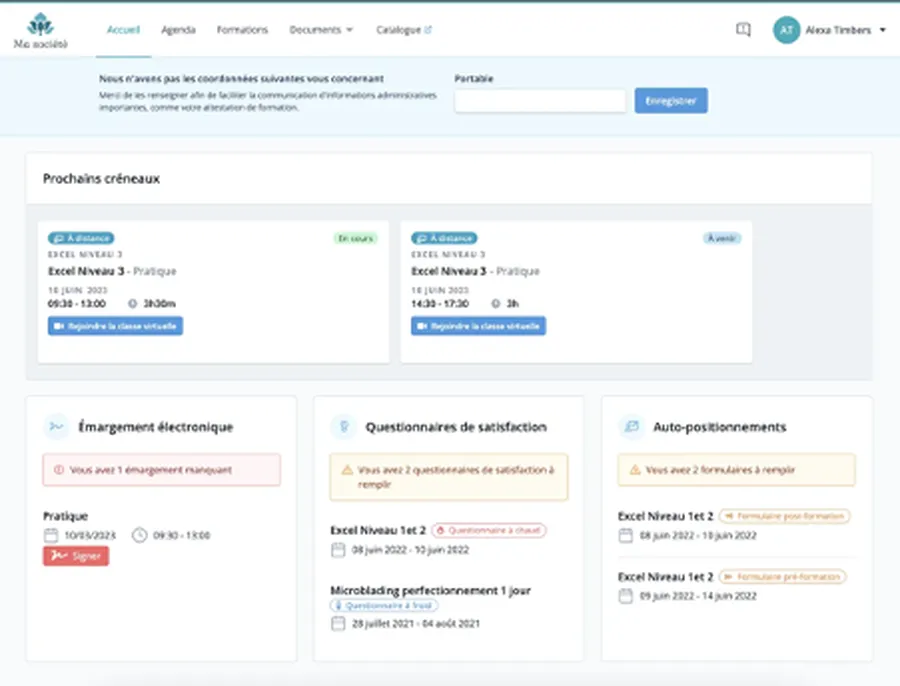Click the AT user avatar
The width and height of the screenshot is (900, 686).
(786, 30)
